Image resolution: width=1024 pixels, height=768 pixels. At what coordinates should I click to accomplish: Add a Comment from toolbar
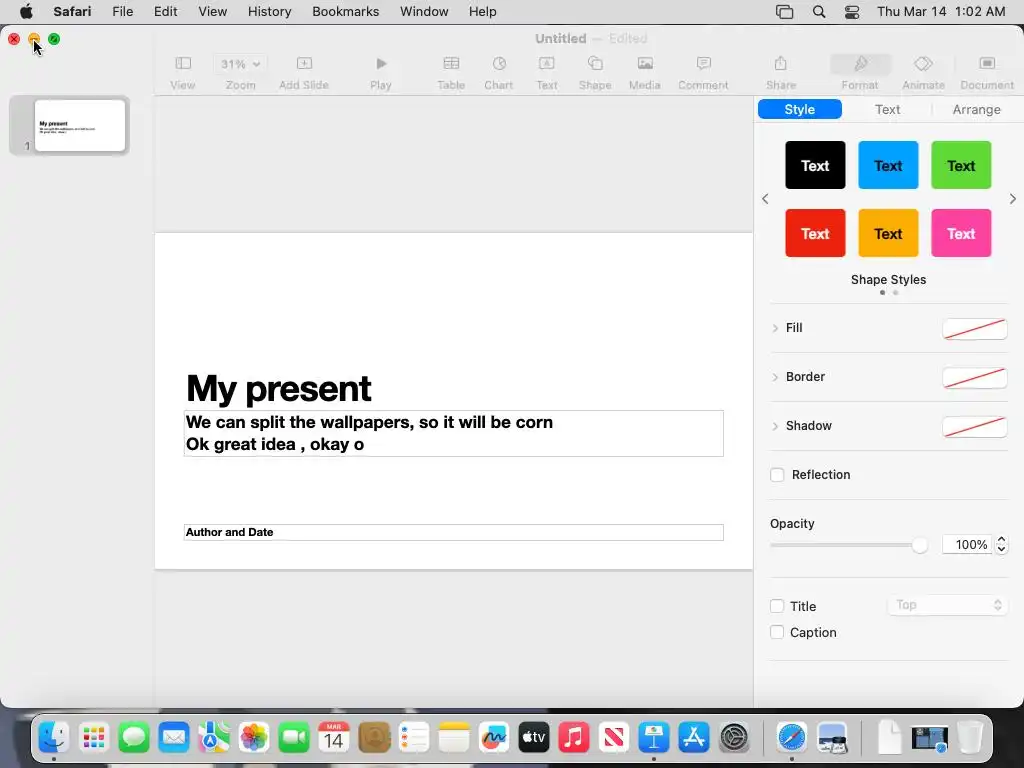point(703,72)
